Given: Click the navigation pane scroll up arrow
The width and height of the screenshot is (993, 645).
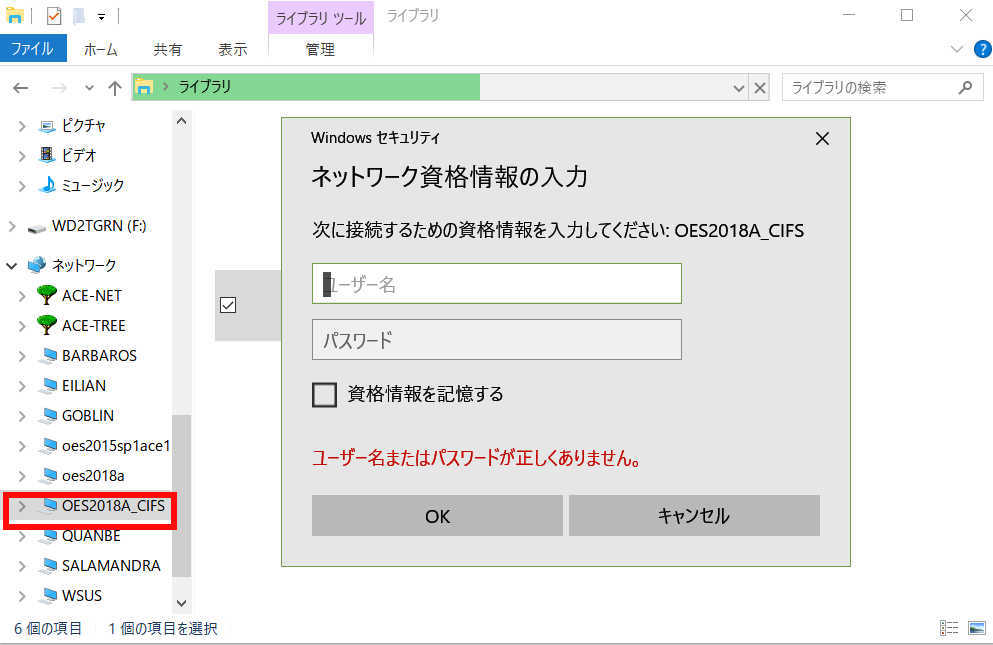Looking at the screenshot, I should tap(182, 120).
